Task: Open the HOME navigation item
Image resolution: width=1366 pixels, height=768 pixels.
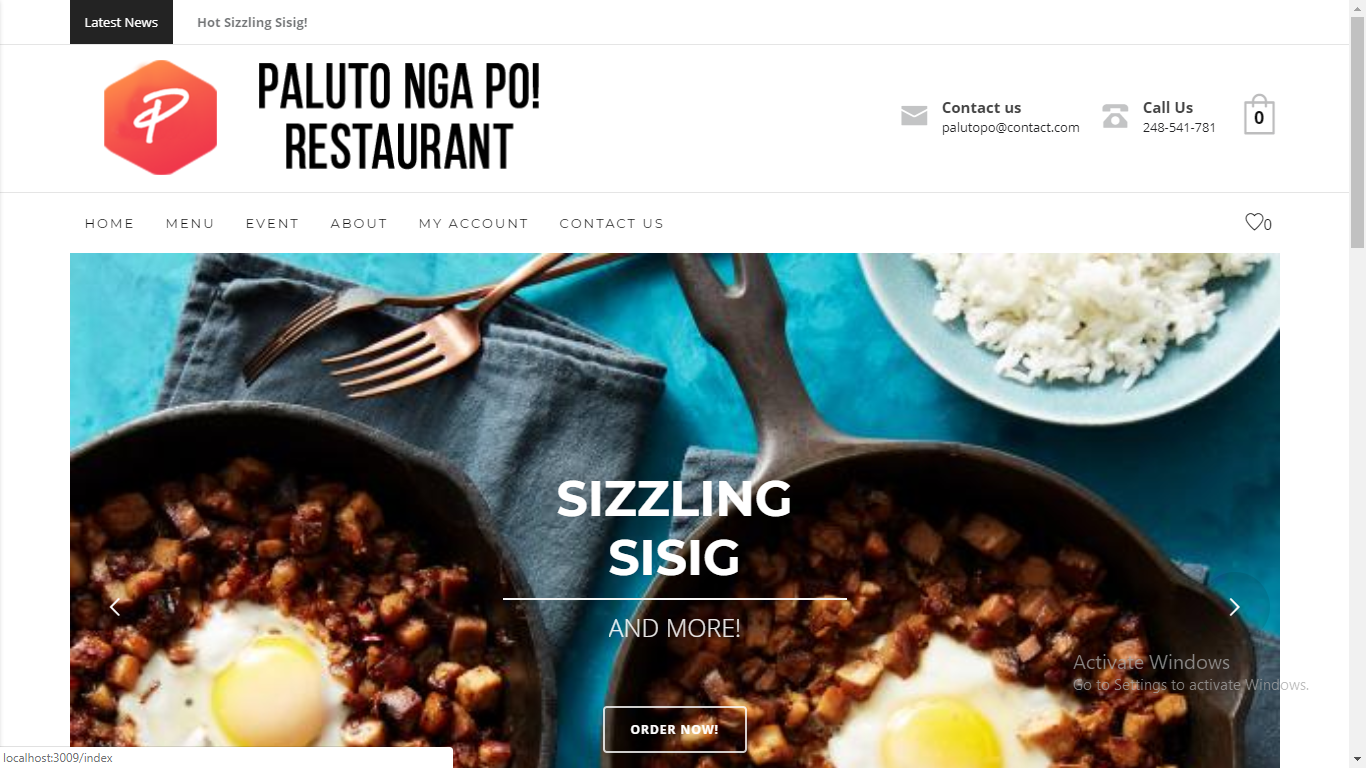Action: (110, 224)
